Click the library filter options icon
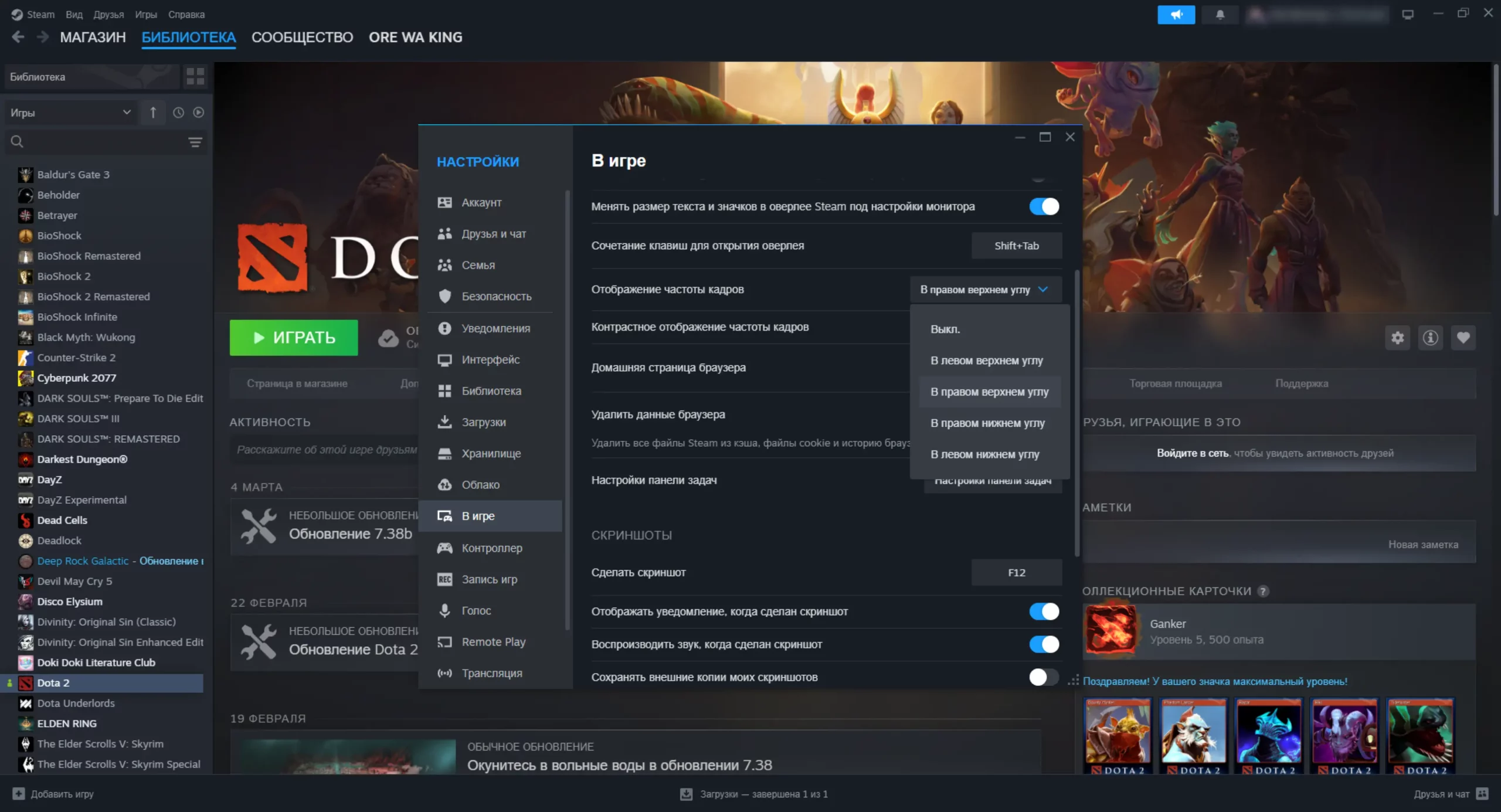 (x=195, y=142)
